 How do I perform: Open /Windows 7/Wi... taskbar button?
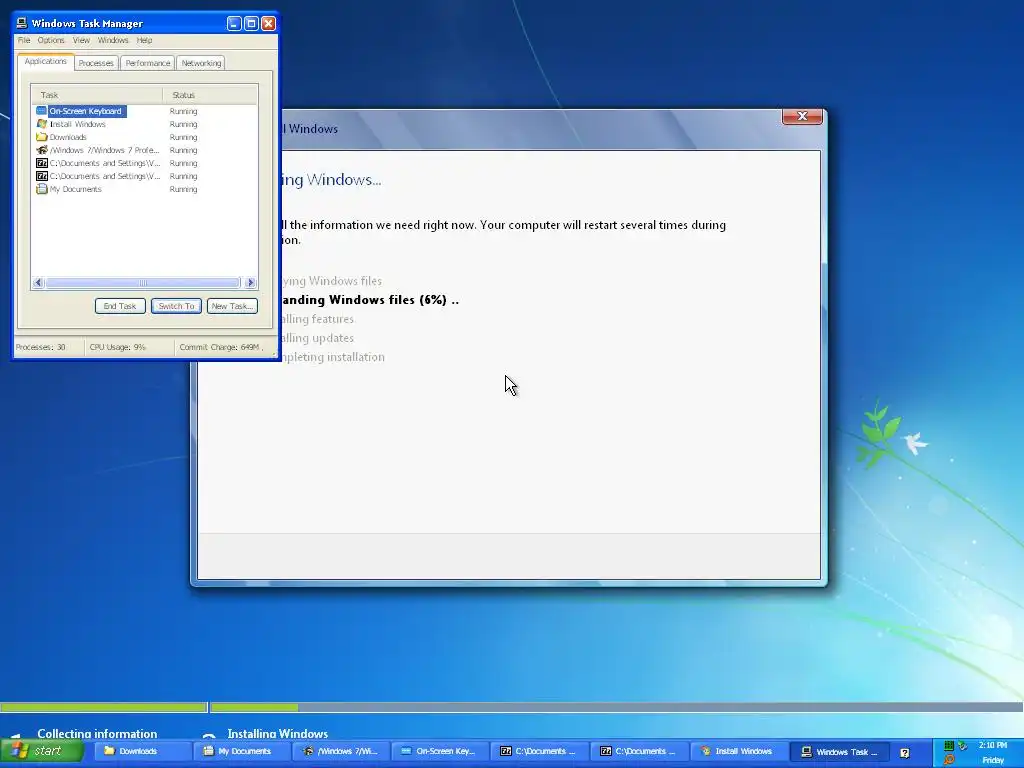pos(342,752)
